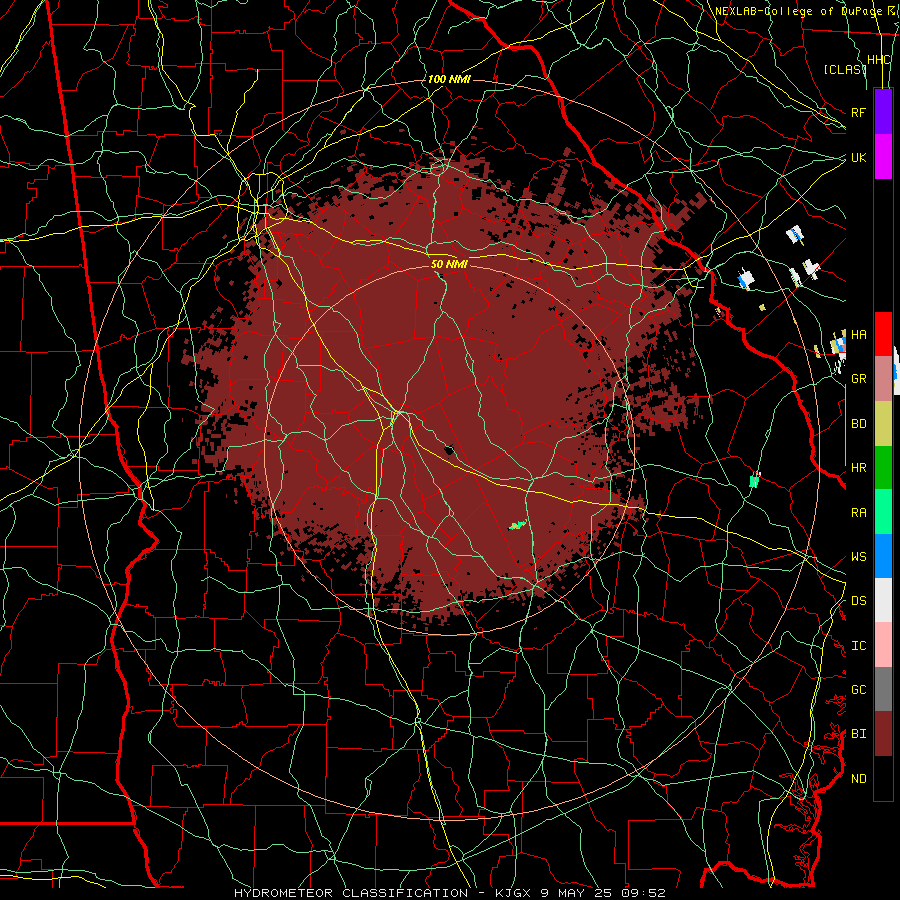The width and height of the screenshot is (900, 900).
Task: Click the NEXLAB-College of DuPage header text
Action: (x=798, y=11)
